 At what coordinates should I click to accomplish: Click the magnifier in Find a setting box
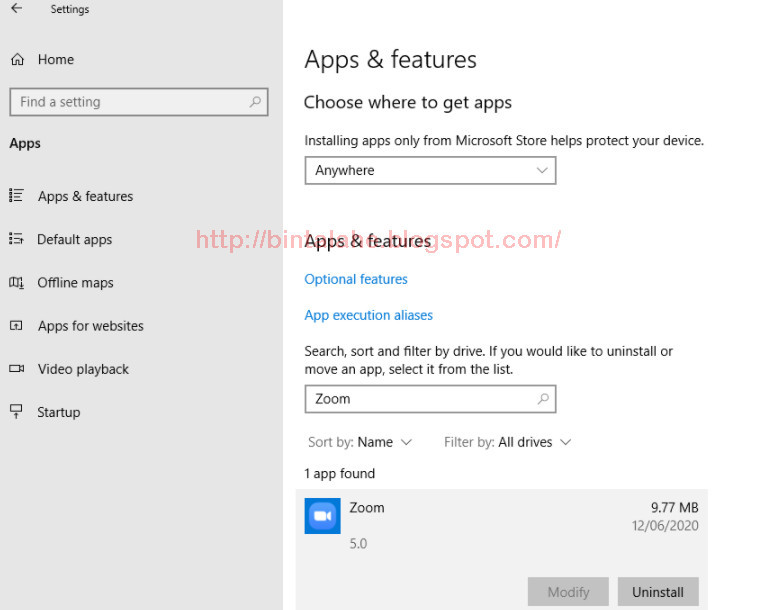click(255, 102)
